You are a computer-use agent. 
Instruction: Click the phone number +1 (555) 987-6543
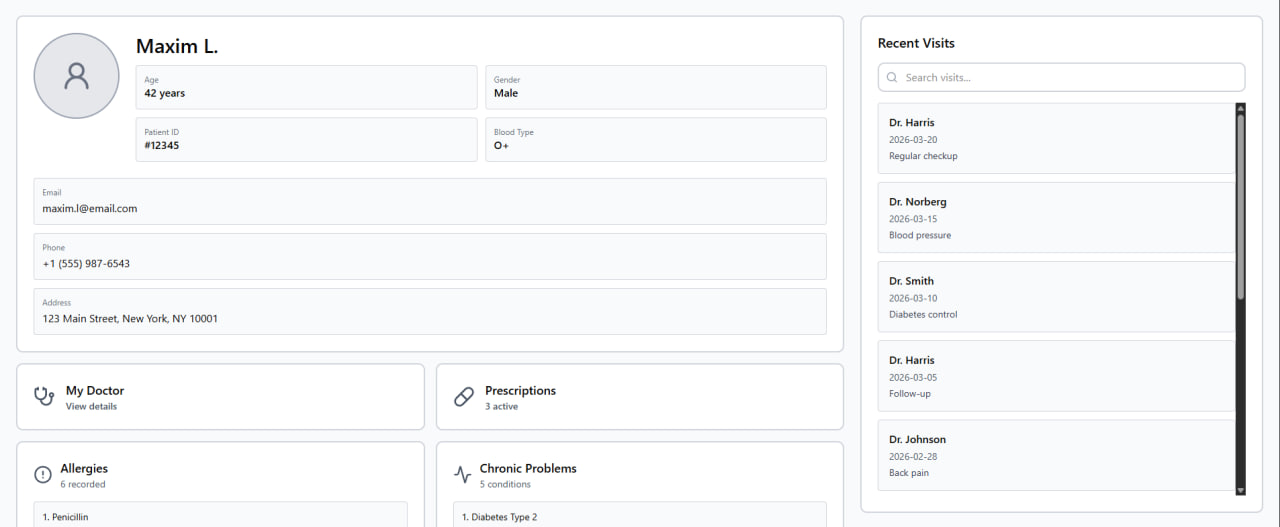point(86,264)
